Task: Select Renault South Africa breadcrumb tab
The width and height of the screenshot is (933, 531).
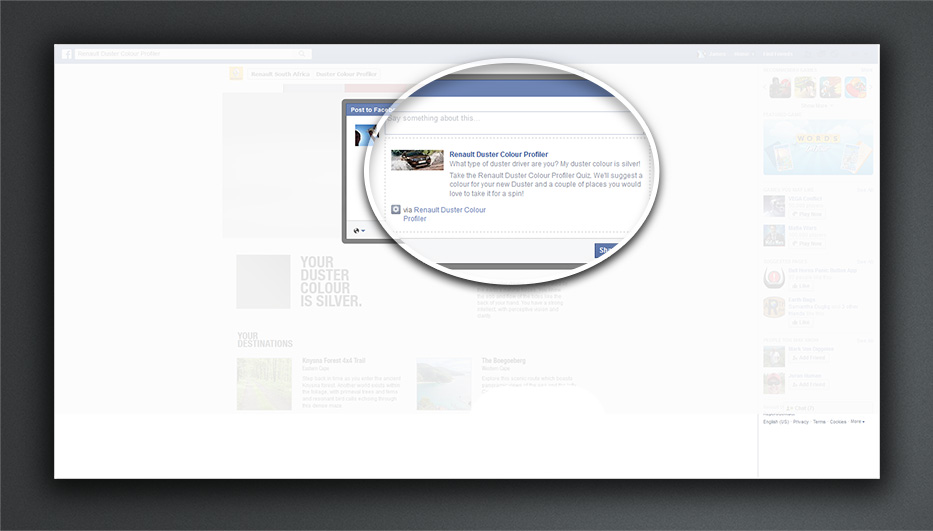Action: (279, 74)
